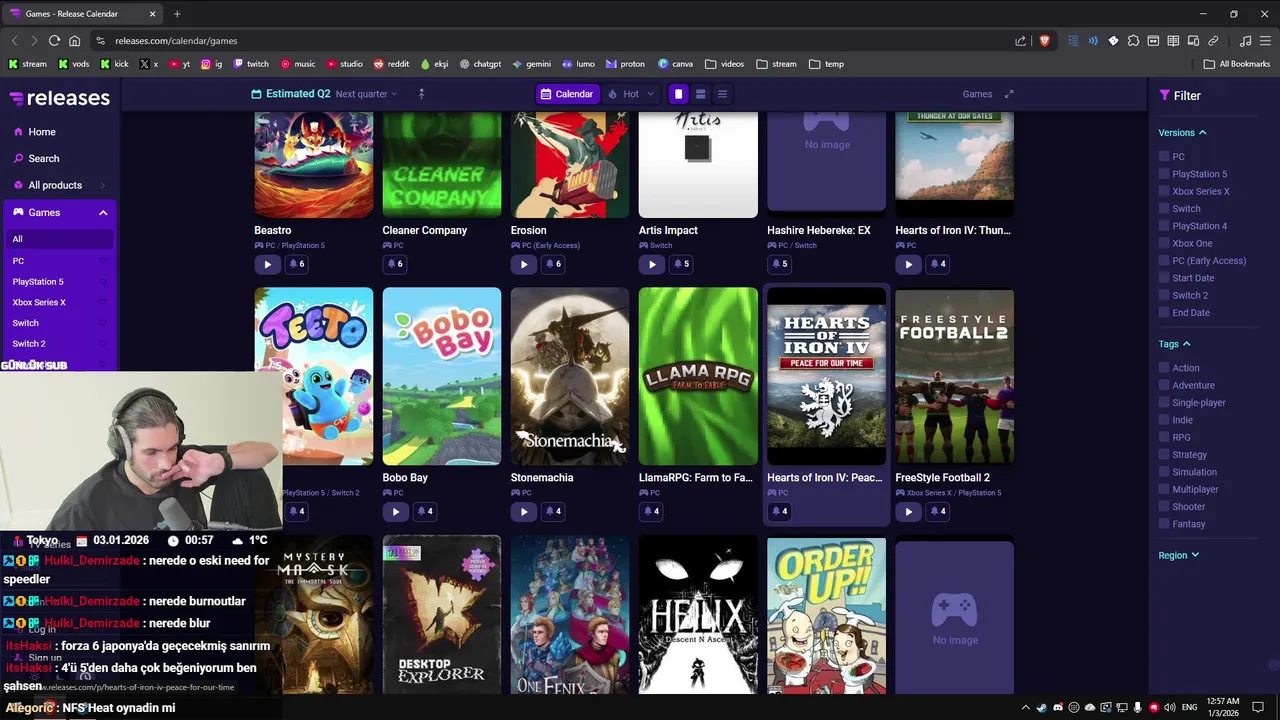This screenshot has width=1280, height=720.
Task: Play the Erosion trailer
Action: [x=523, y=264]
